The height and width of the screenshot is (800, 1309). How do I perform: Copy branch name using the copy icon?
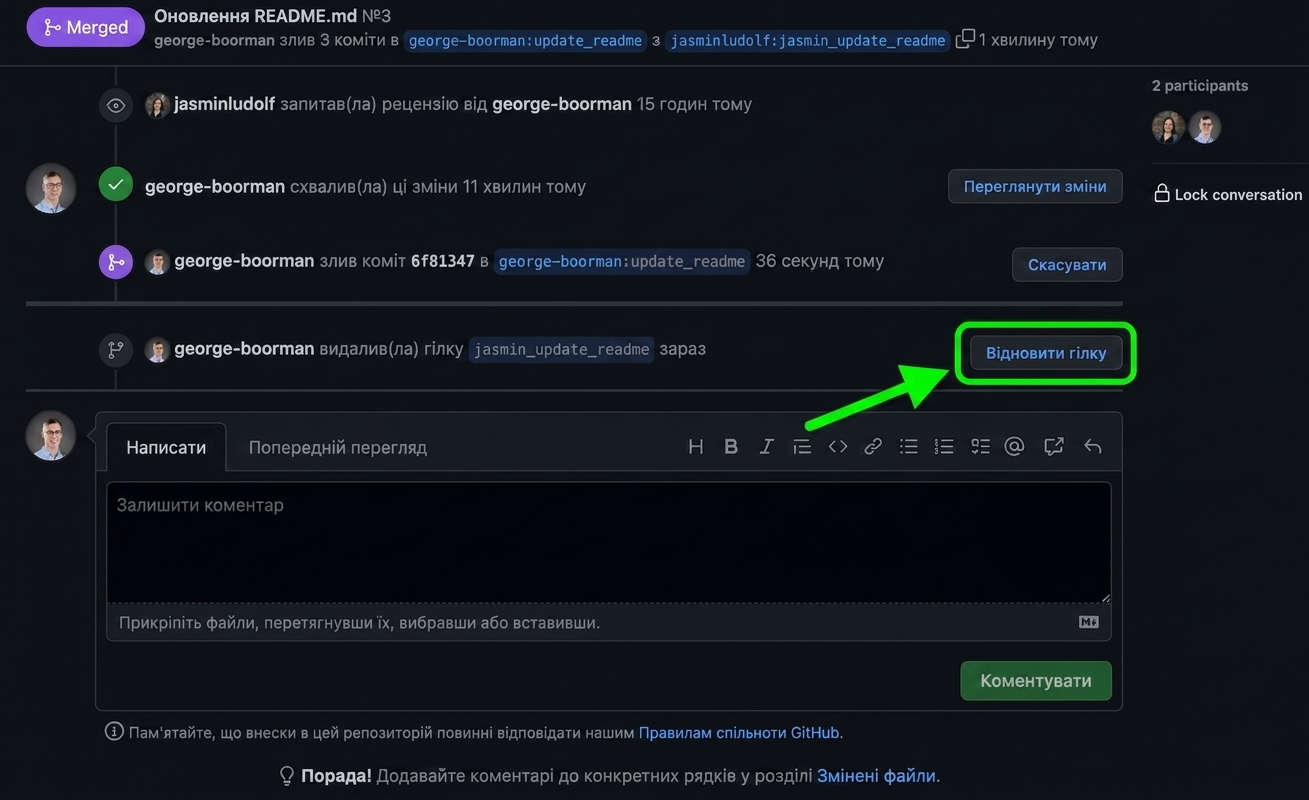pyautogui.click(x=965, y=39)
